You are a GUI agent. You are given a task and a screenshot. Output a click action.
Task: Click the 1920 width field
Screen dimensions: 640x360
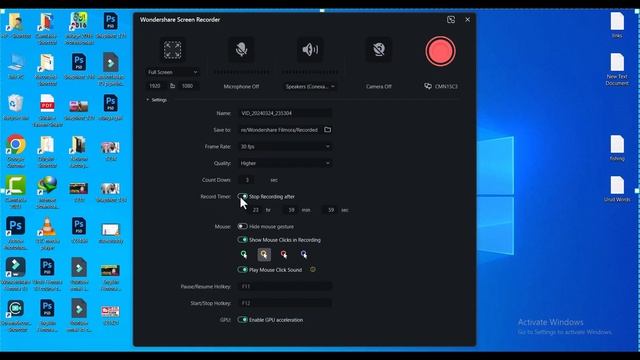click(x=156, y=86)
